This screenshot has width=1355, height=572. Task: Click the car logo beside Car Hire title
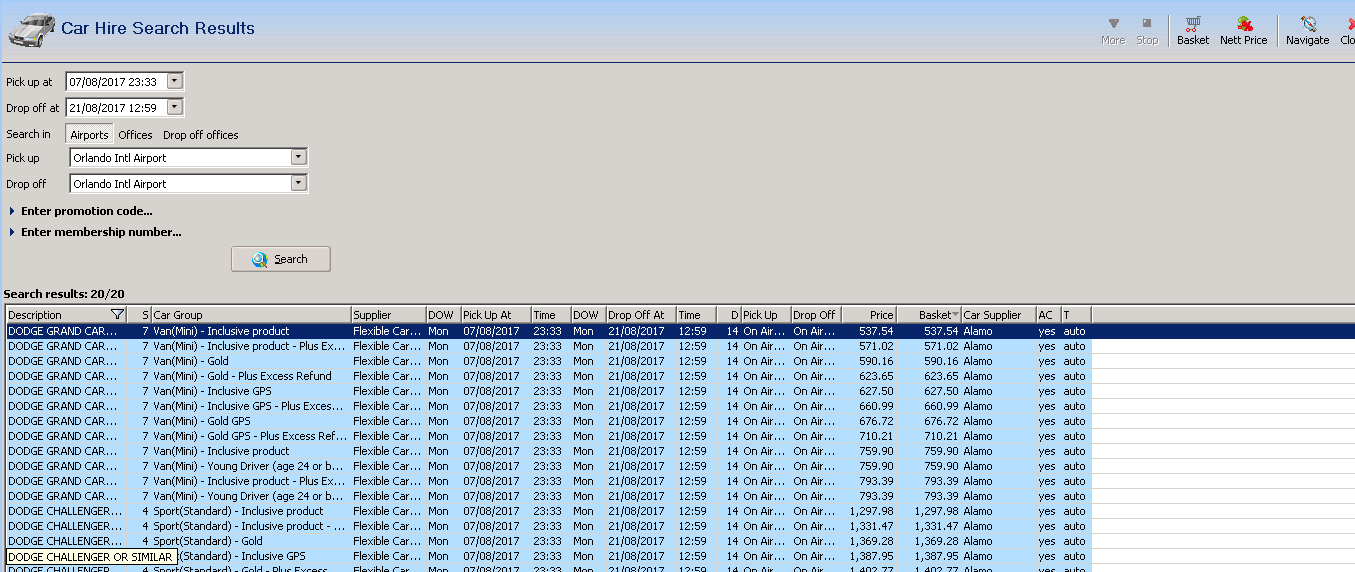32,31
